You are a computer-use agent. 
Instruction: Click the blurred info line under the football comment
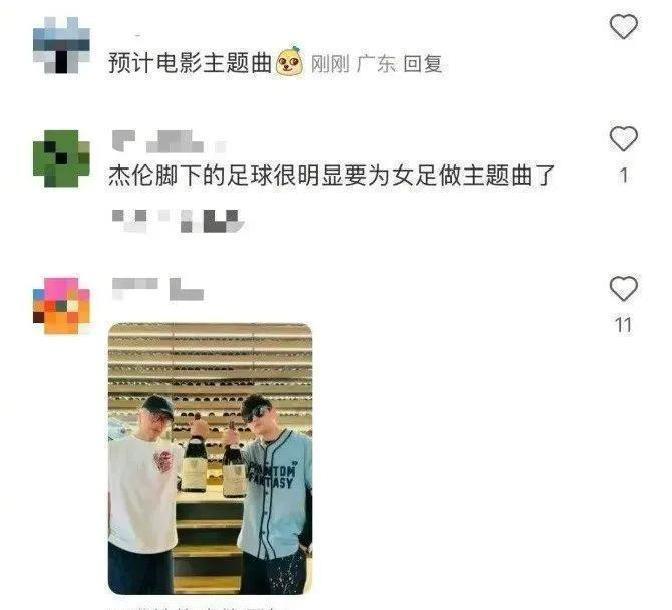(178, 221)
